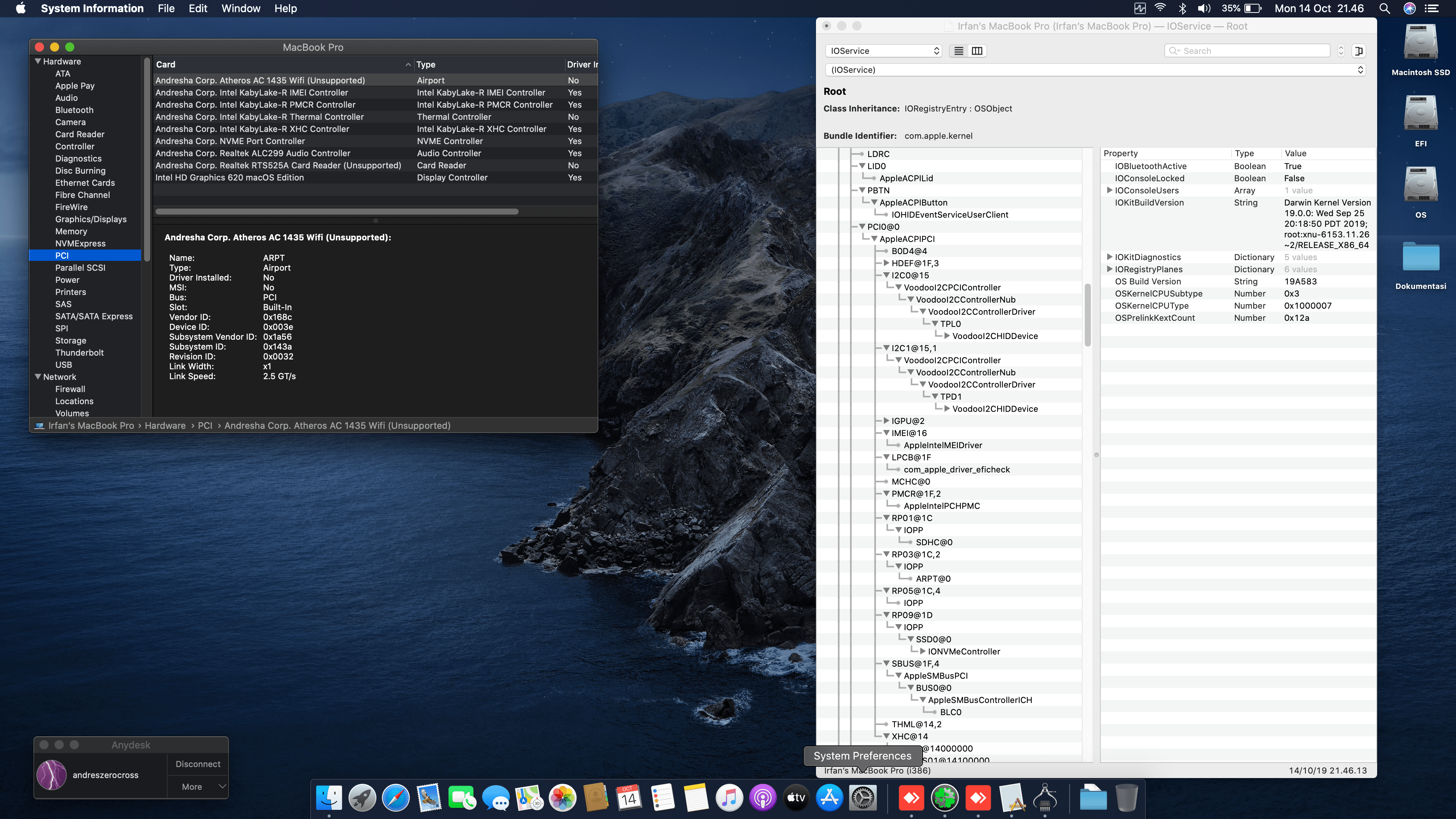Click search stepper arrows in IORegistryExplorer
The image size is (1456, 819).
[x=1341, y=51]
